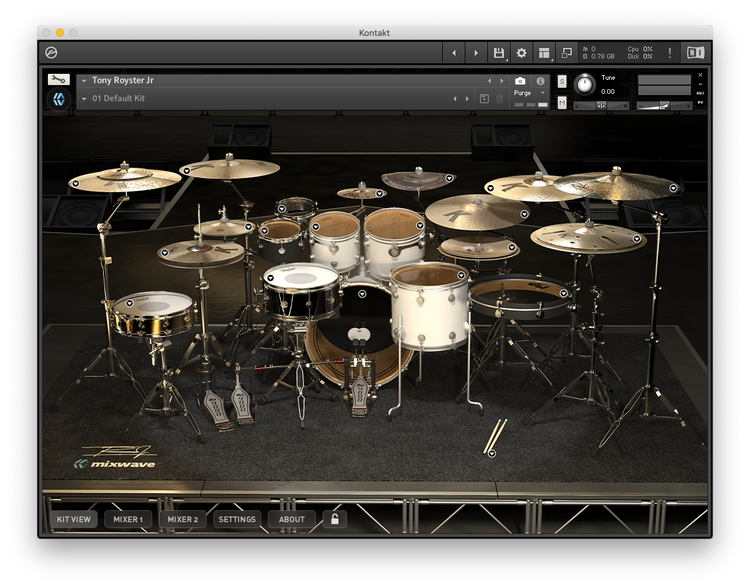The width and height of the screenshot is (750, 588).
Task: Go to previous instrument with top-bar left arrow
Action: coord(454,53)
